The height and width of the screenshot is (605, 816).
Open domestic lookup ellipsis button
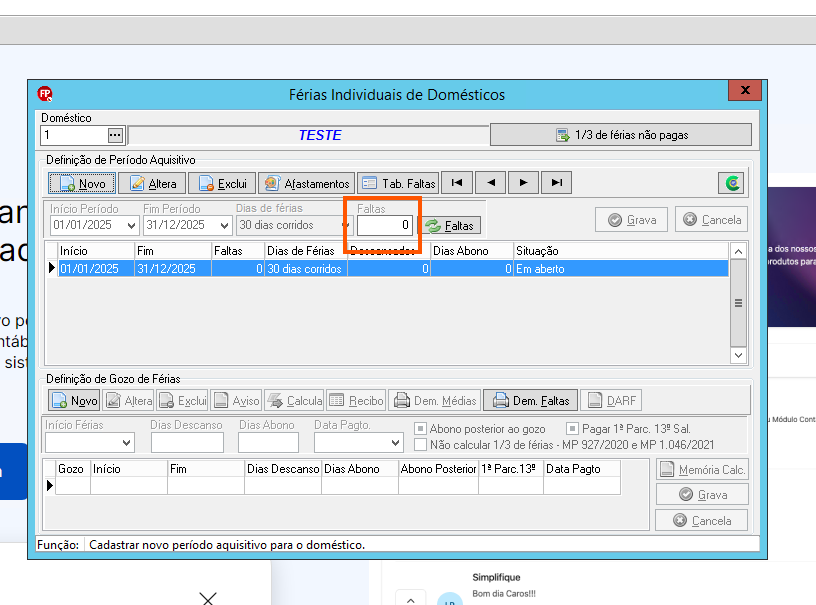tap(115, 135)
